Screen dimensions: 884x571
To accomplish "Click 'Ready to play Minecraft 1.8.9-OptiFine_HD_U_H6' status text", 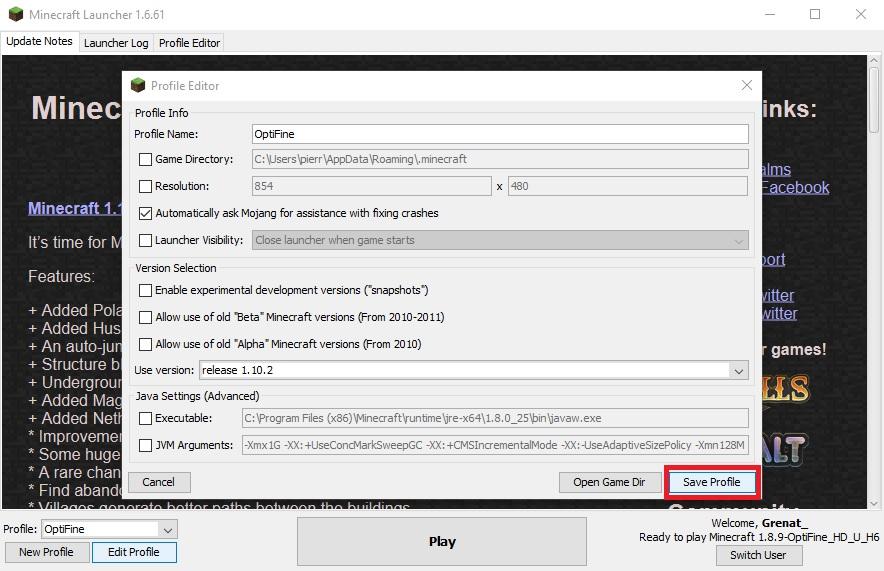I will (759, 537).
